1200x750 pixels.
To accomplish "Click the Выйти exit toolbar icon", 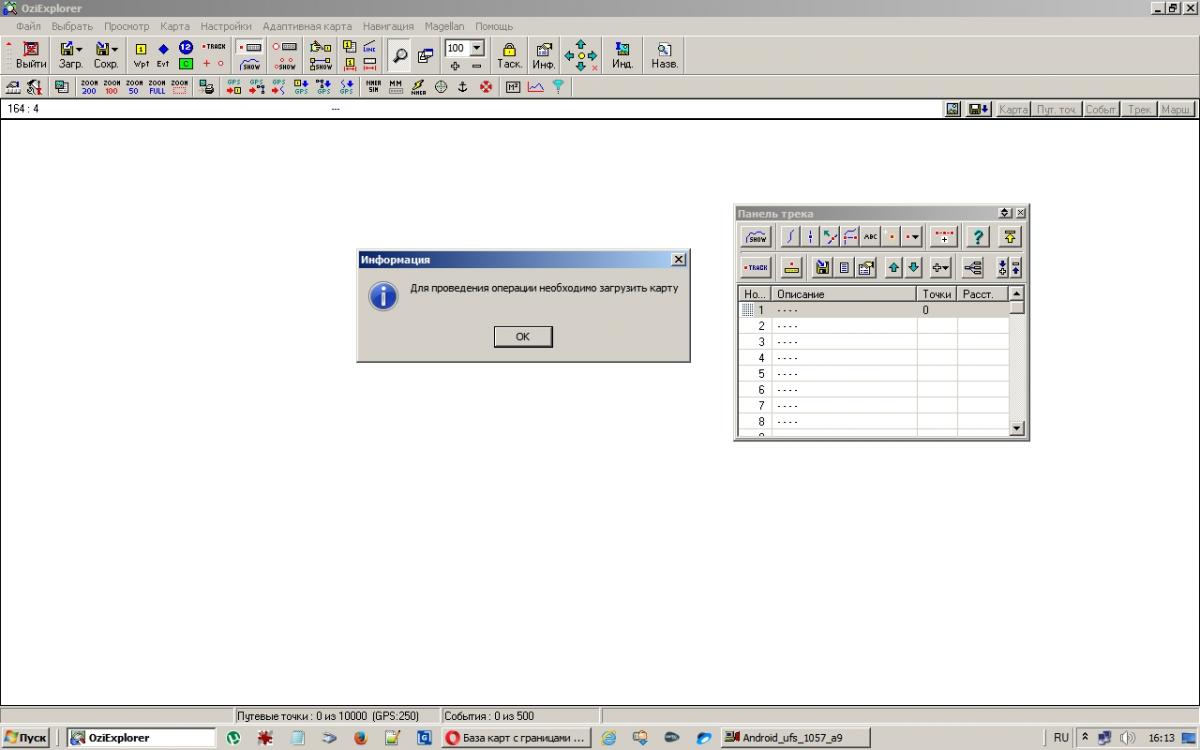I will coord(31,54).
